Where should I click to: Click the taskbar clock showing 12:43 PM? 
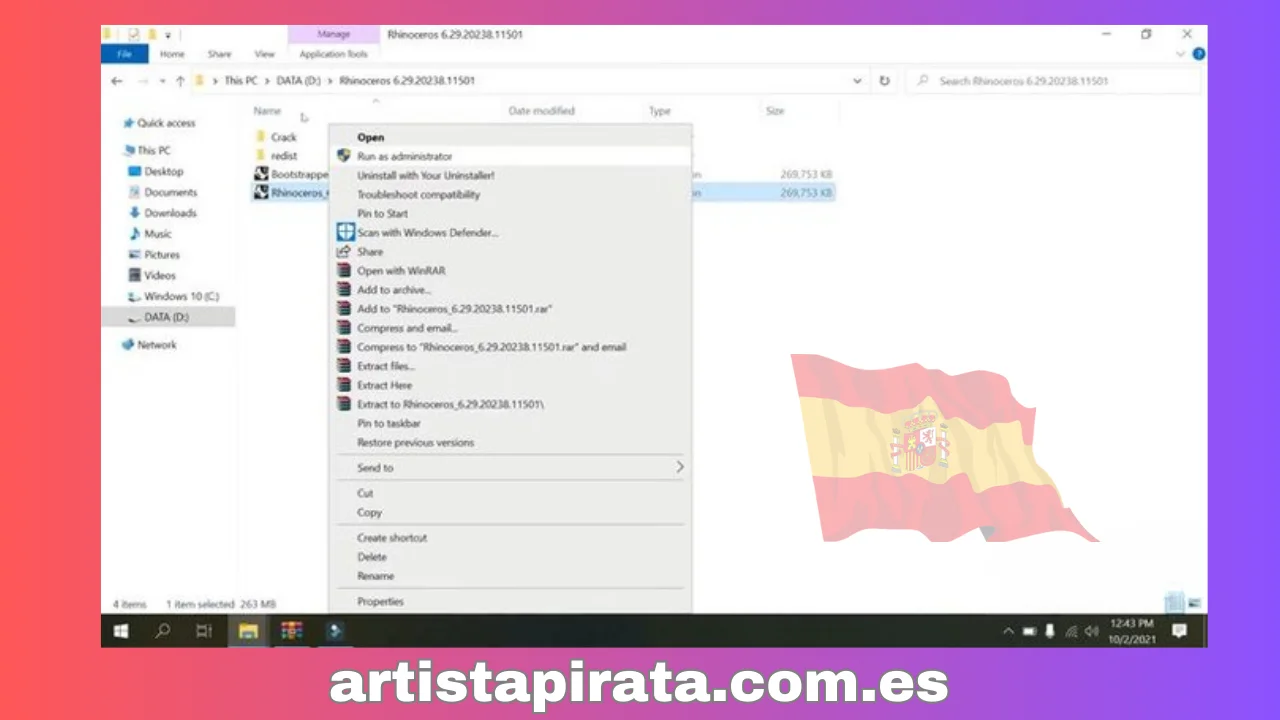1131,631
